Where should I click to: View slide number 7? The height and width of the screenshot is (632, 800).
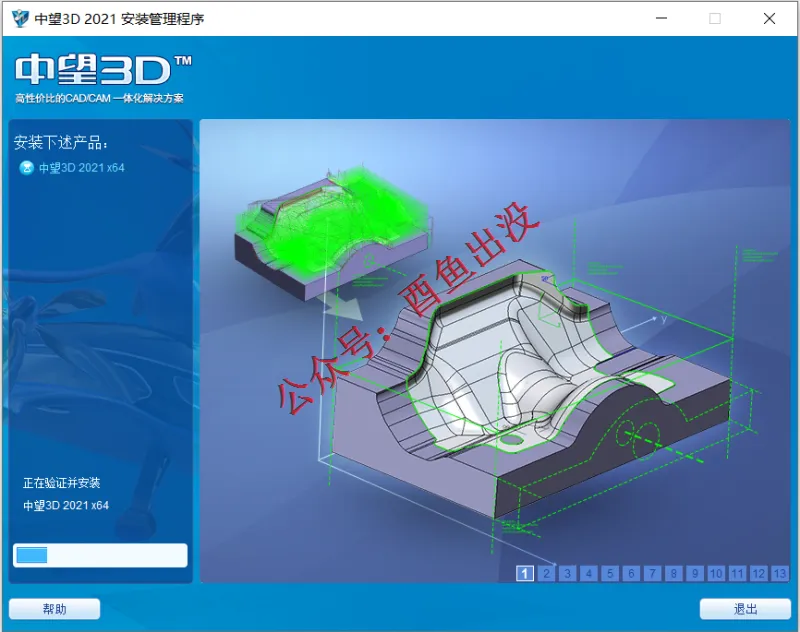tap(653, 573)
